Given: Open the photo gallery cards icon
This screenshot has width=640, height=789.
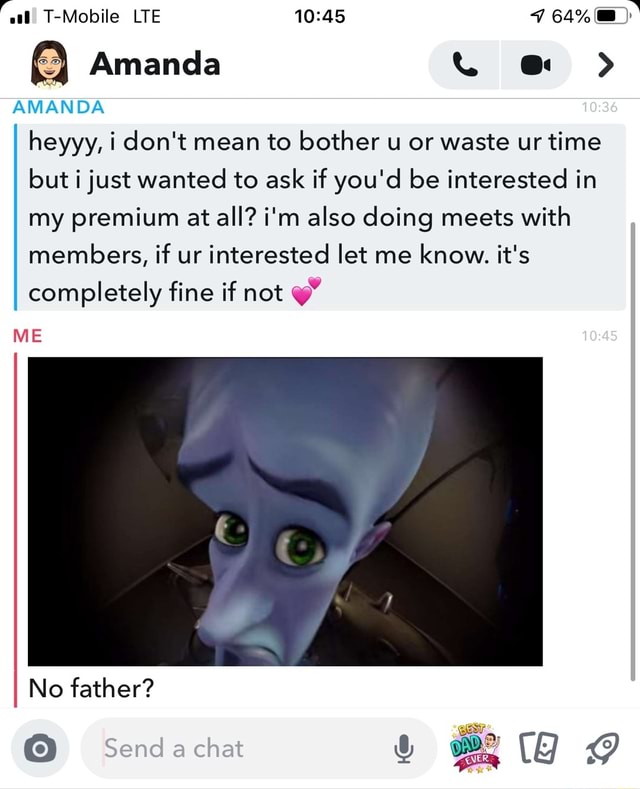Looking at the screenshot, I should pyautogui.click(x=539, y=748).
